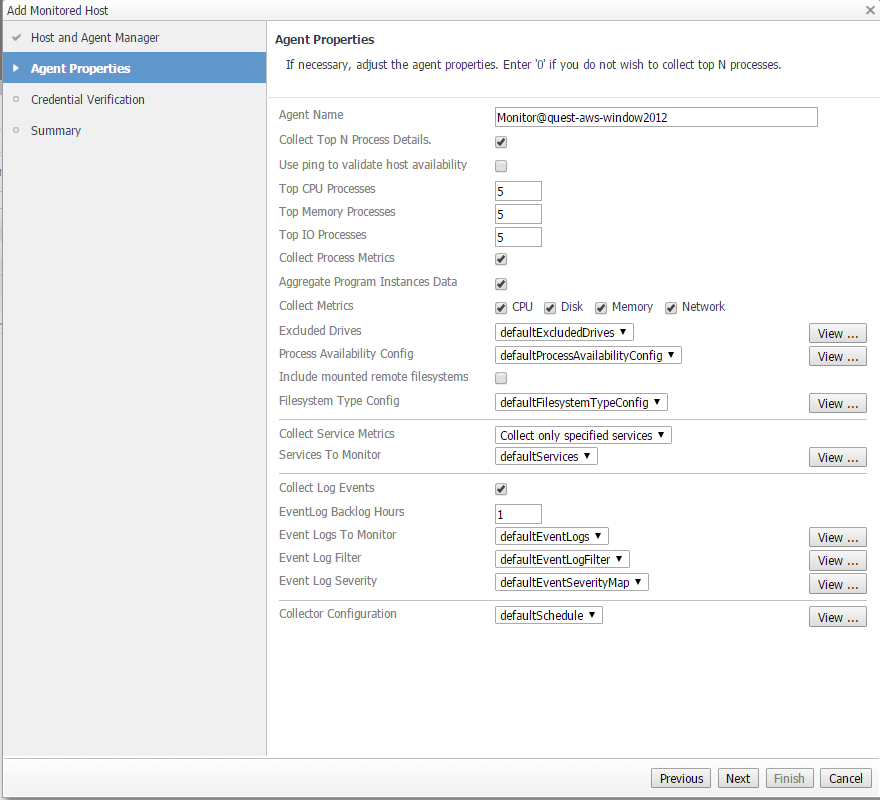Uncheck the Disk metrics checkbox
Image resolution: width=880 pixels, height=800 pixels.
click(x=550, y=308)
